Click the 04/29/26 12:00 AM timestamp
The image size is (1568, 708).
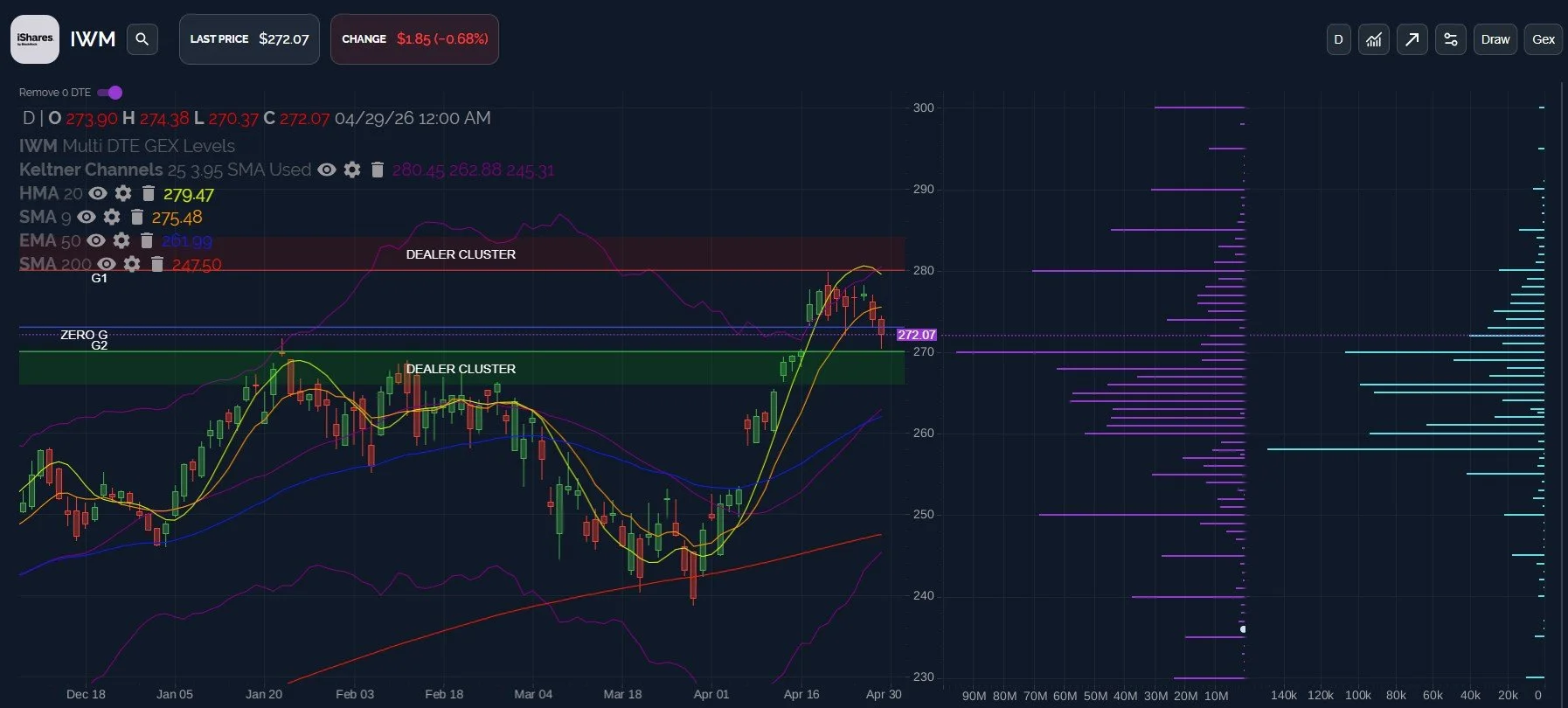tap(413, 119)
